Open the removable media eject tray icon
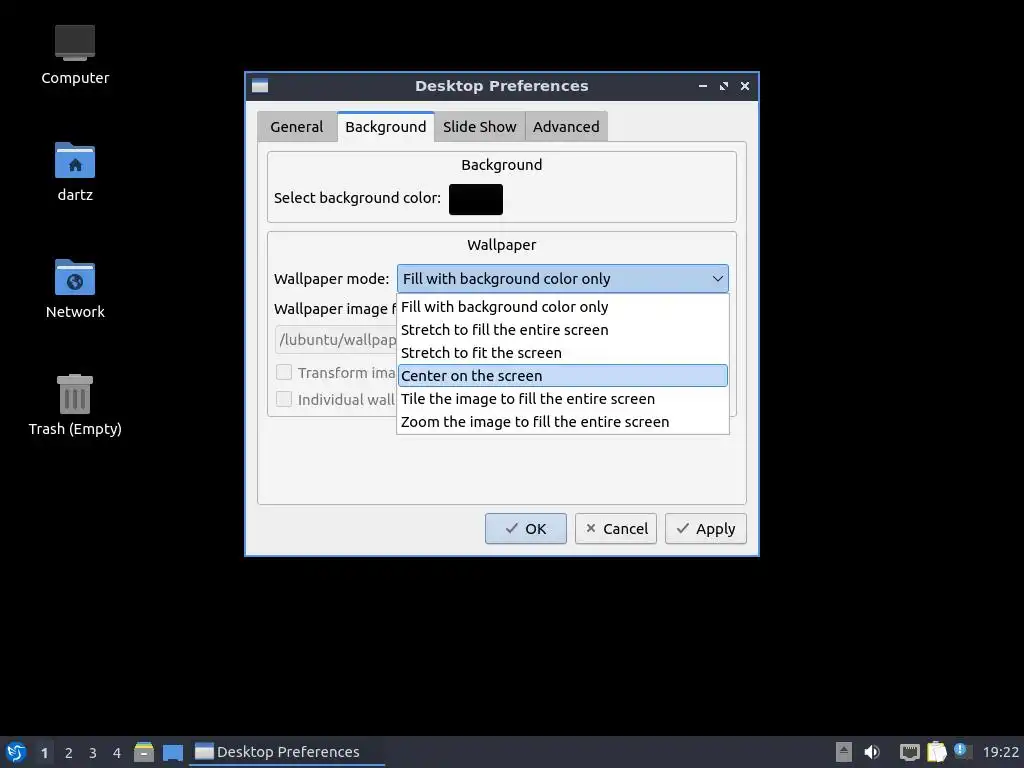 click(x=843, y=752)
